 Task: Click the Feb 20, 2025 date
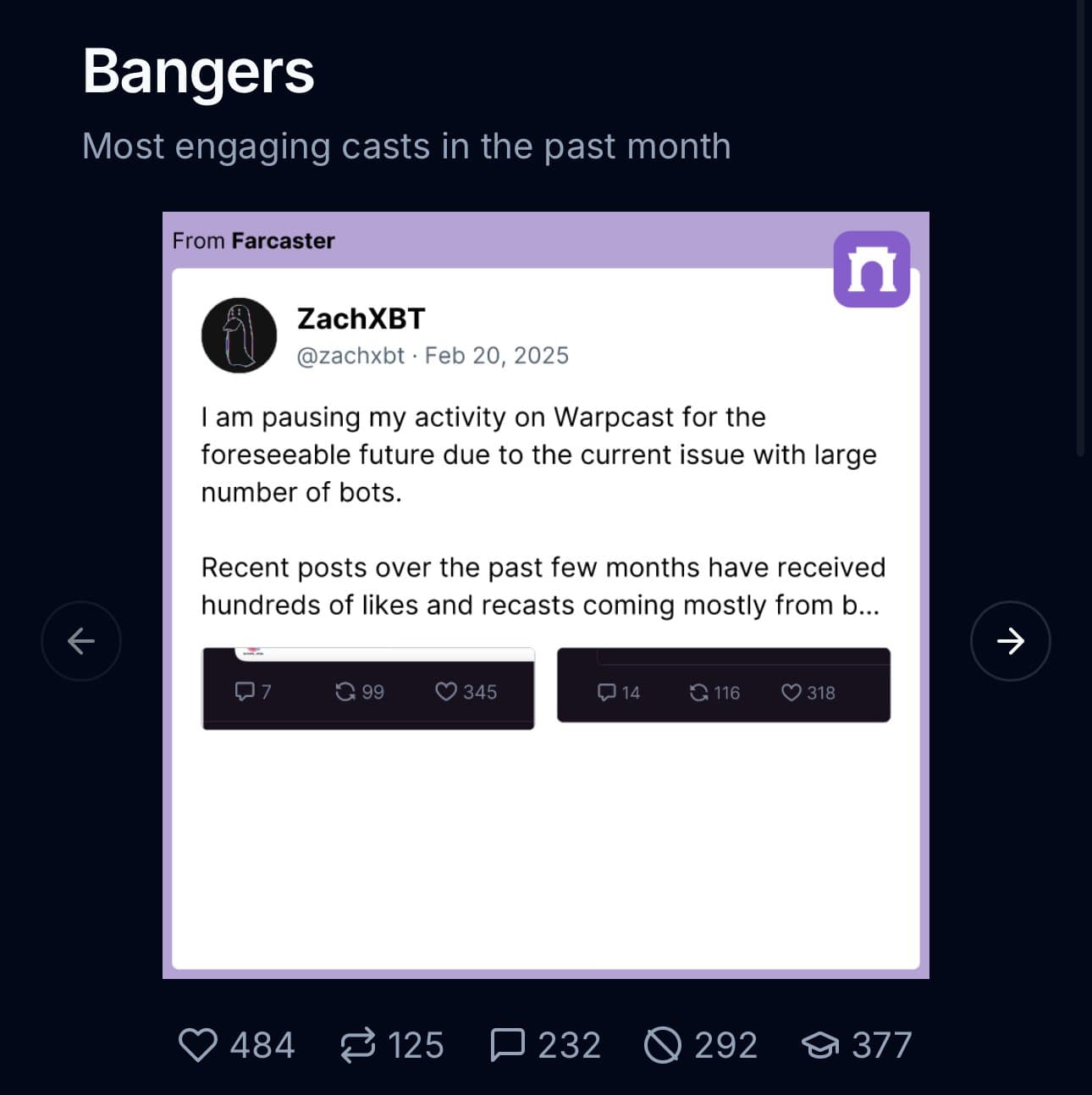tap(496, 356)
